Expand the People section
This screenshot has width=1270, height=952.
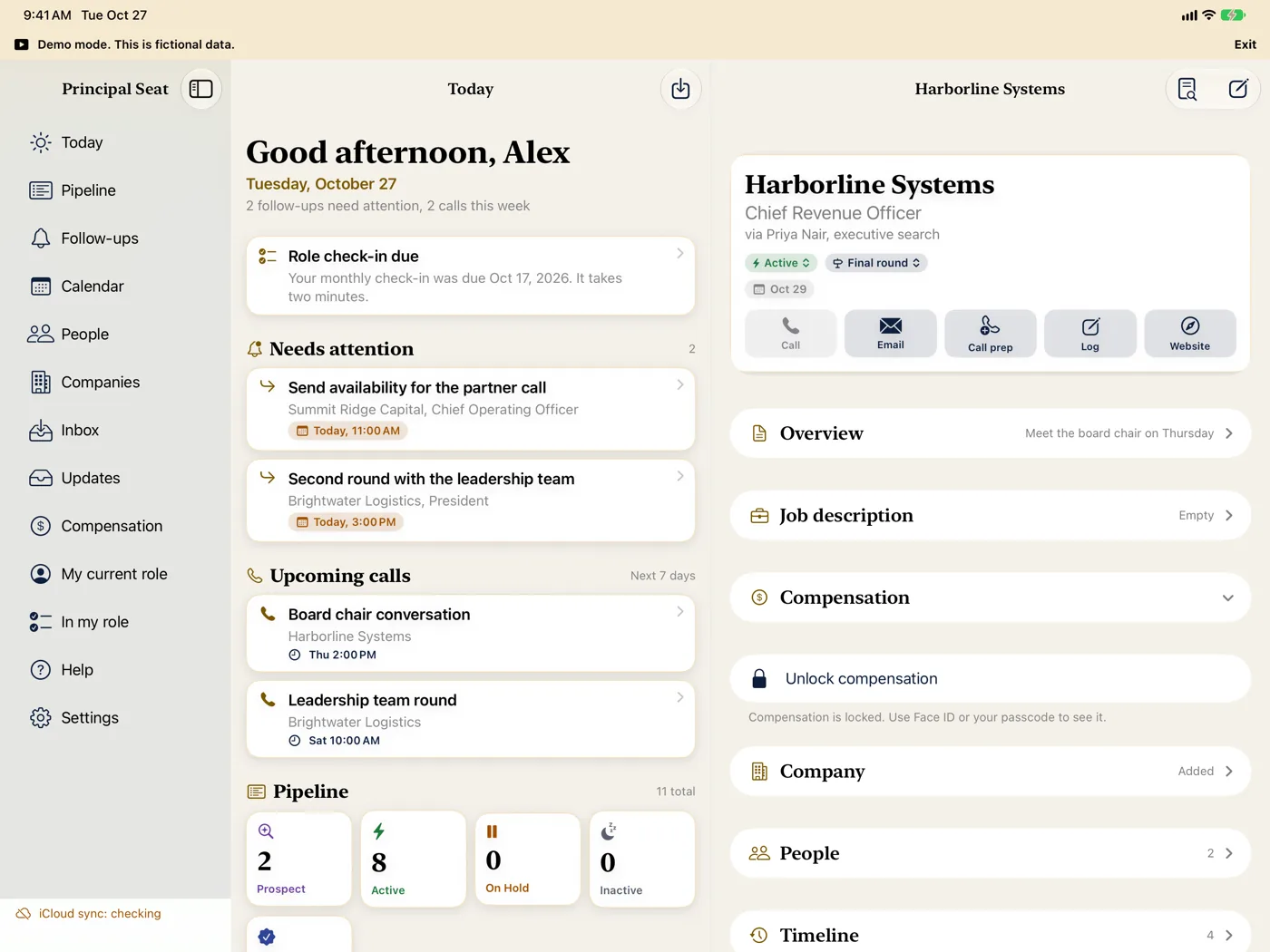(991, 853)
